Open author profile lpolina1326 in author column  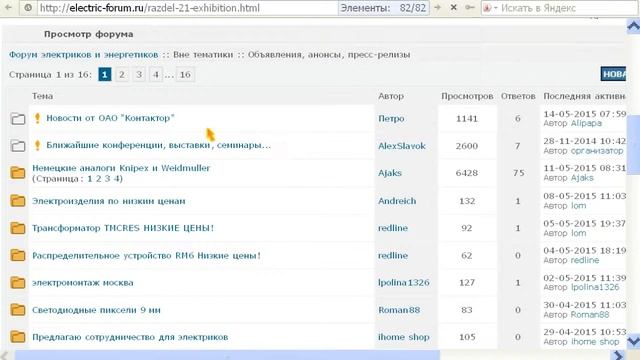pyautogui.click(x=404, y=282)
